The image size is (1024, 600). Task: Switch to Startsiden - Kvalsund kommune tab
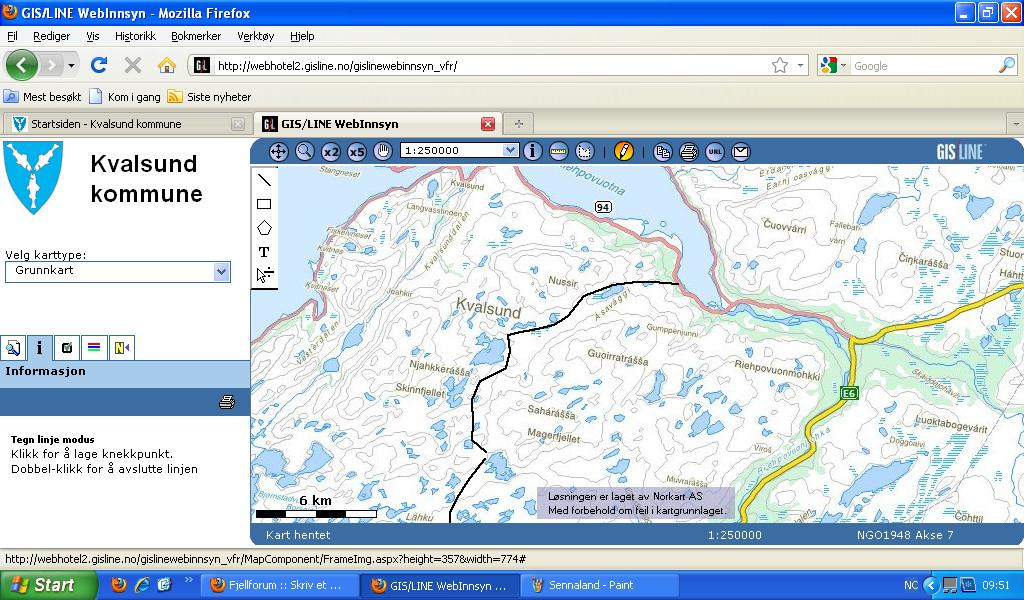coord(119,124)
